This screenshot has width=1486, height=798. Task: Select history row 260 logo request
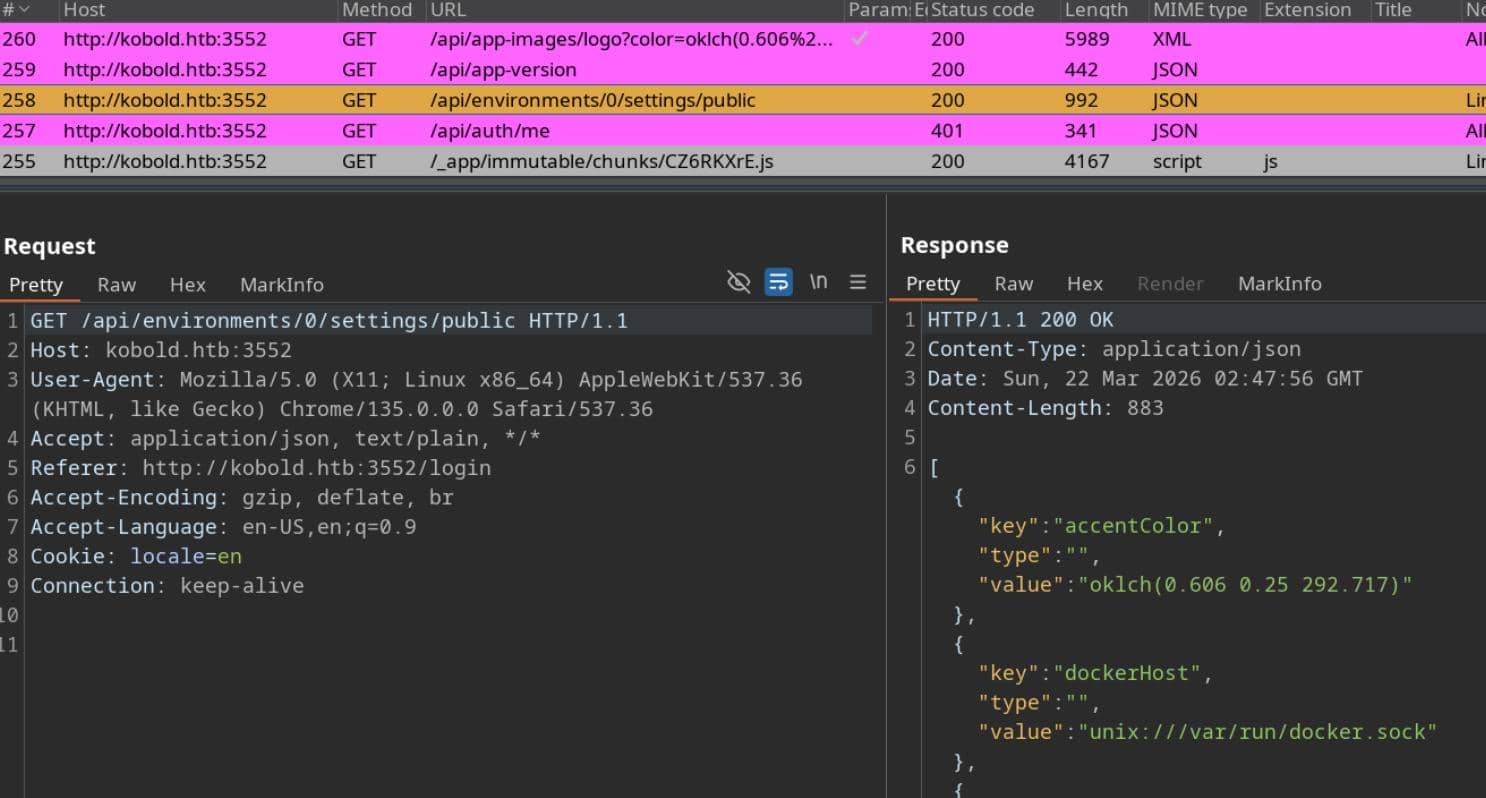coord(743,39)
